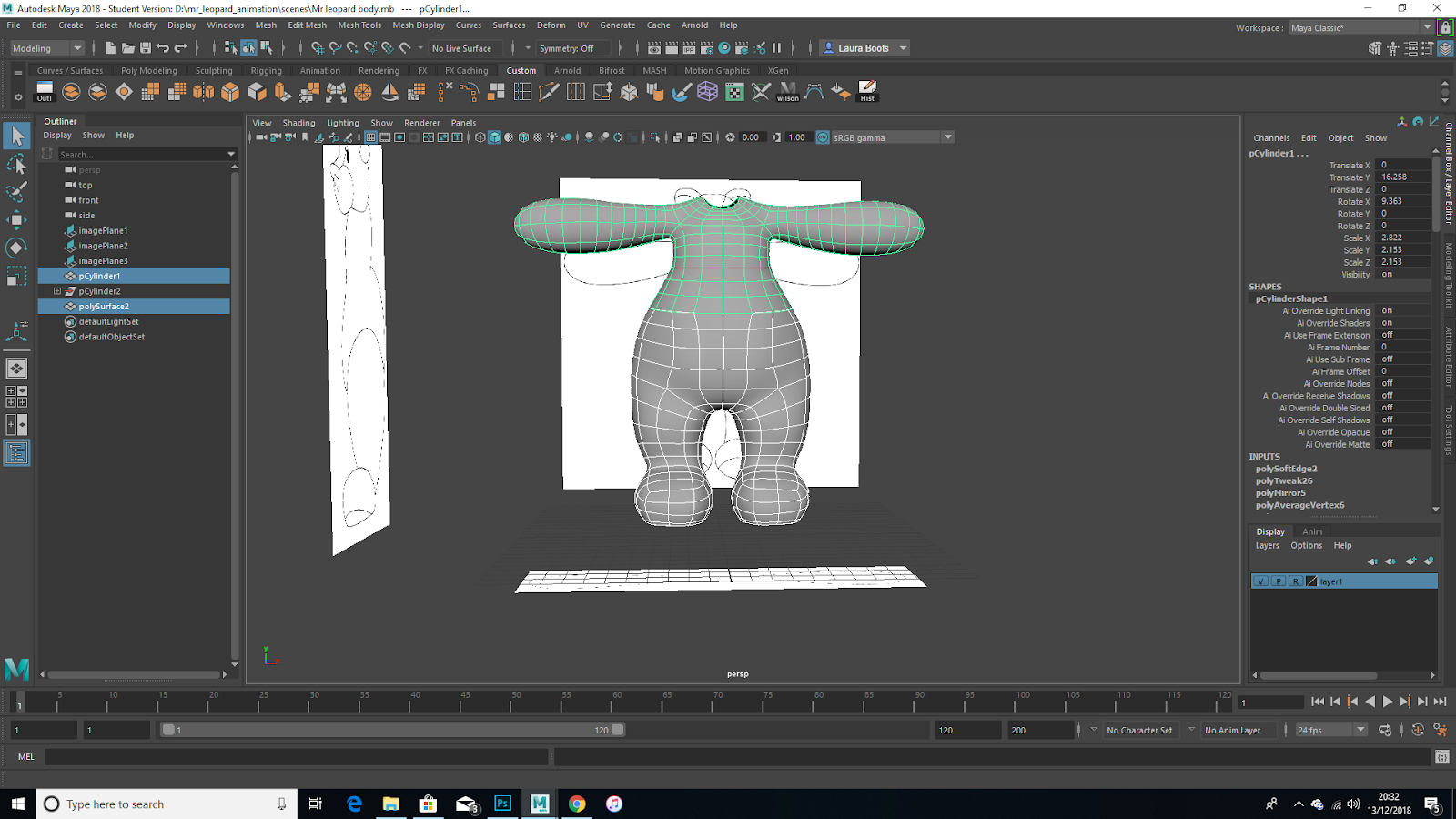The image size is (1456, 819).
Task: Switch to the Sculpting shelf tab
Action: pyautogui.click(x=214, y=70)
